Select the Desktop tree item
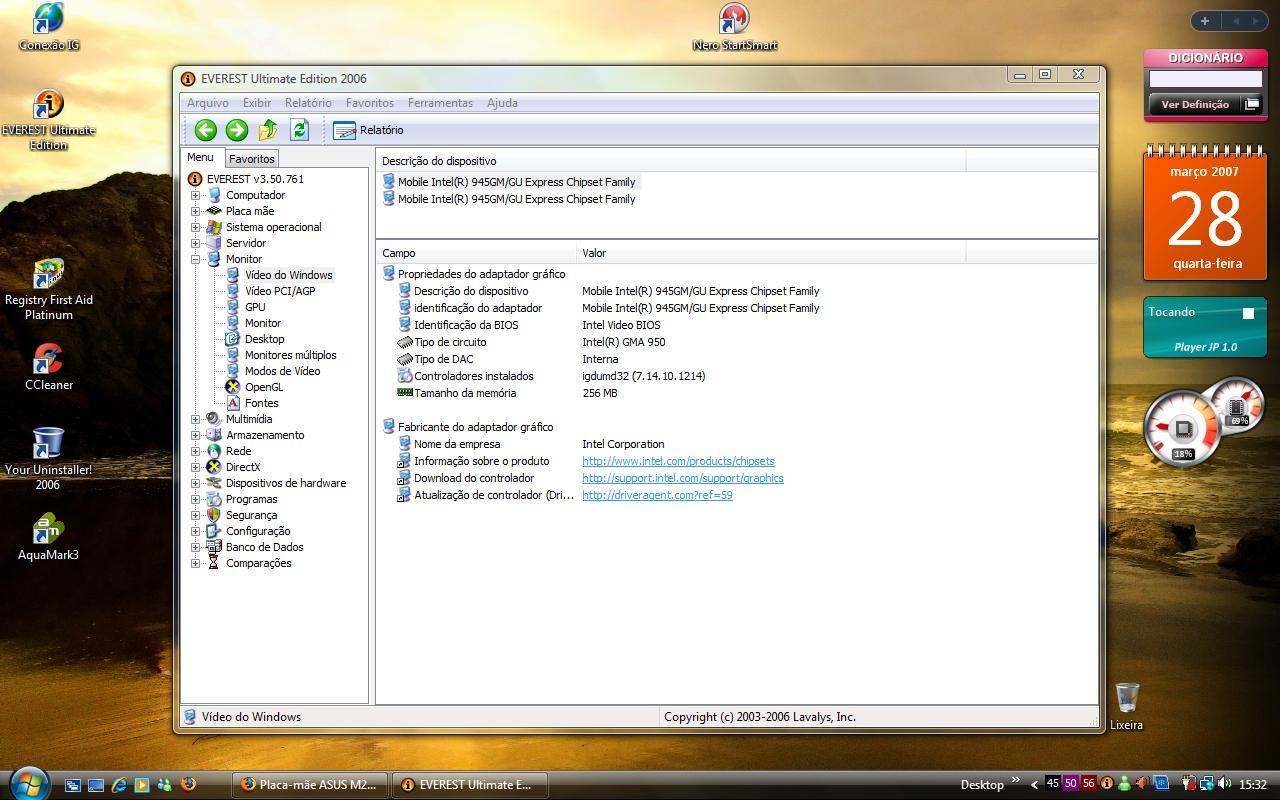1280x800 pixels. click(264, 339)
